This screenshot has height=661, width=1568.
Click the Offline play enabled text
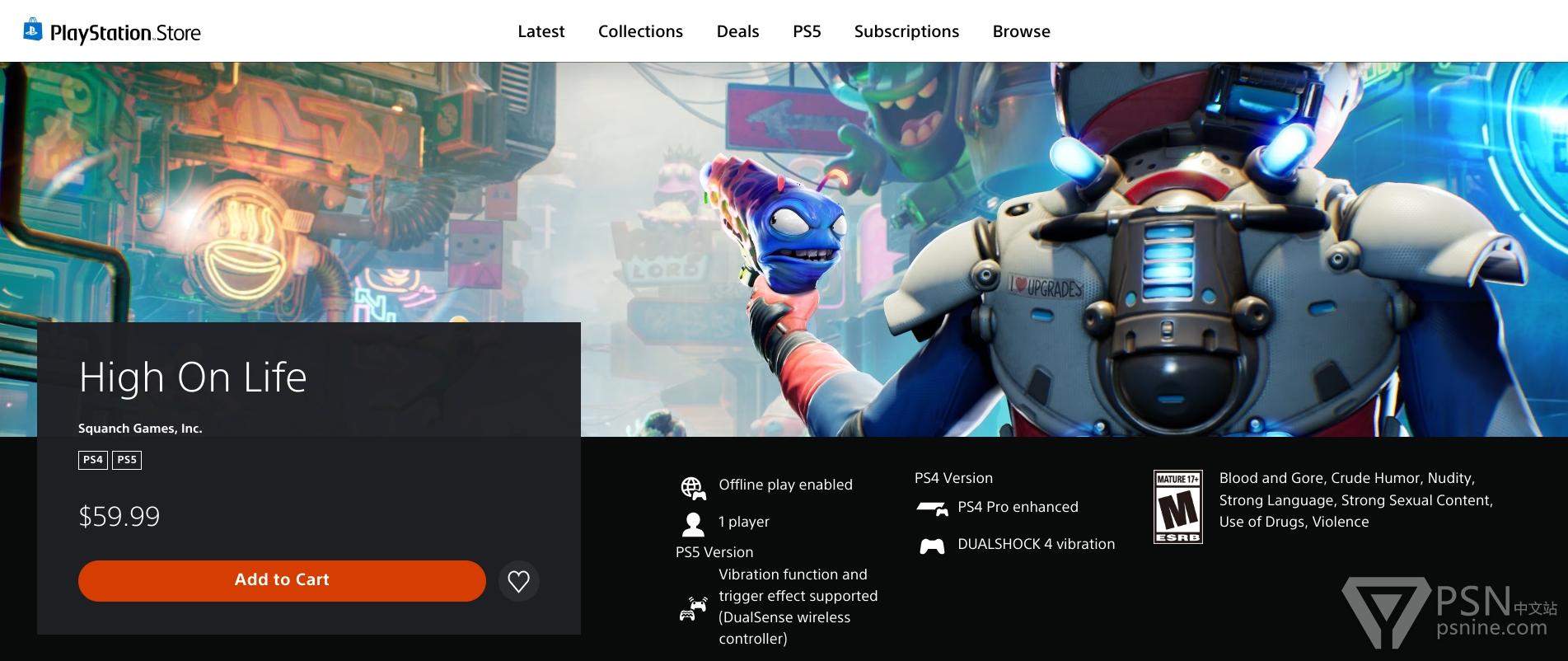coord(785,485)
